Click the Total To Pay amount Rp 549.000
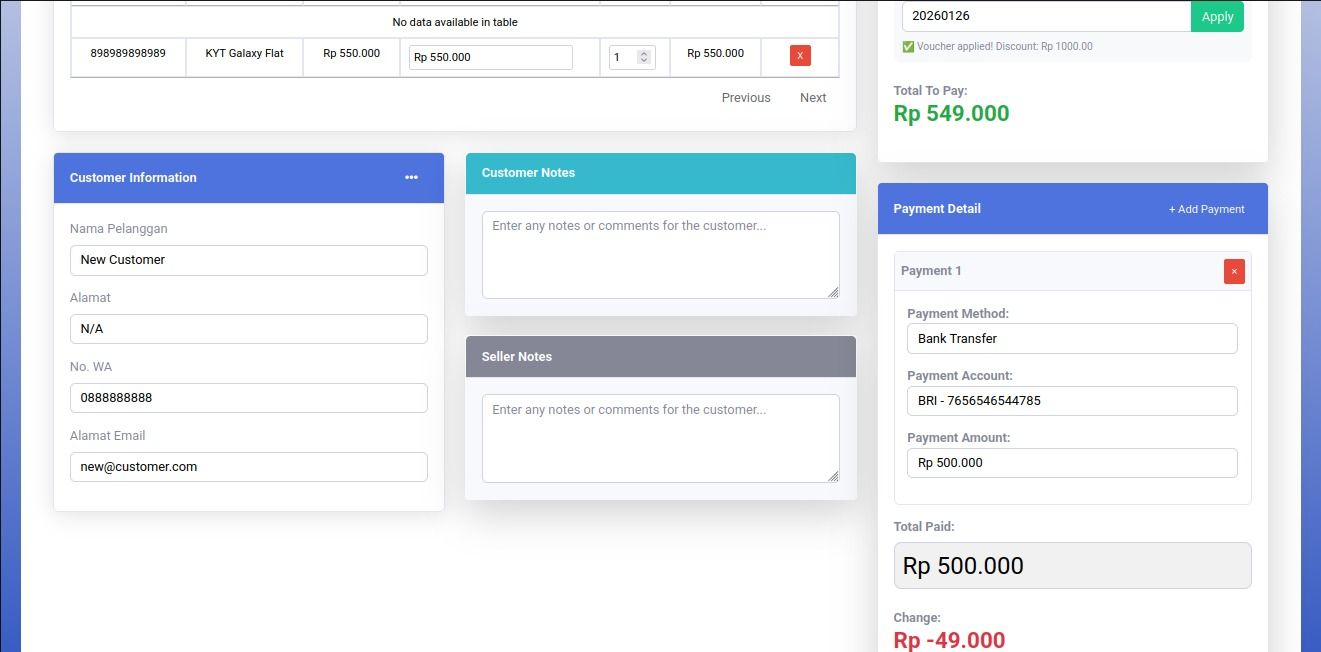 pos(951,113)
